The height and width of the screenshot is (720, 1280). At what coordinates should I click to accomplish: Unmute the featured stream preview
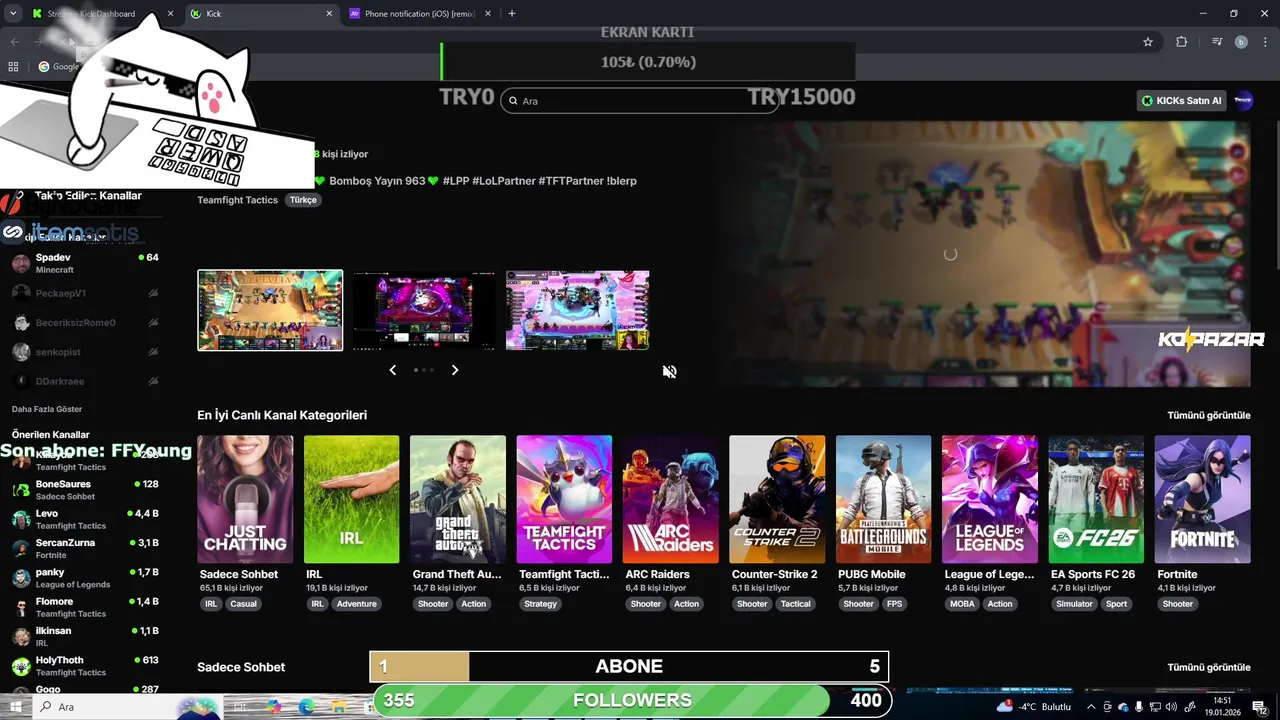pyautogui.click(x=669, y=371)
